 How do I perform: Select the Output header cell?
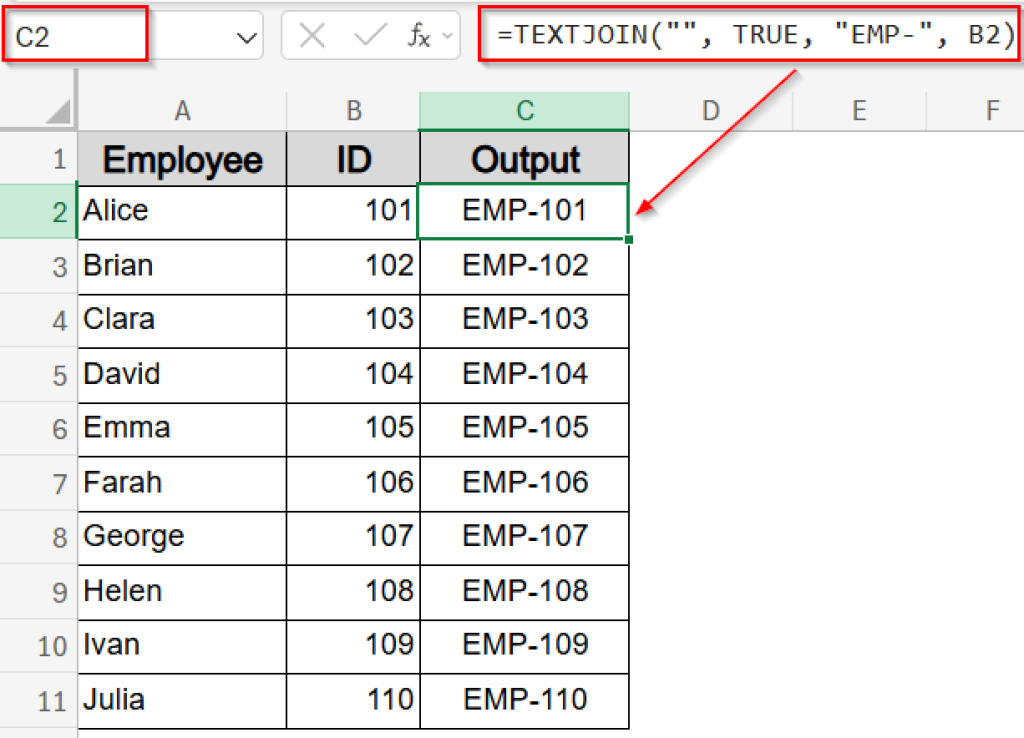tap(524, 158)
